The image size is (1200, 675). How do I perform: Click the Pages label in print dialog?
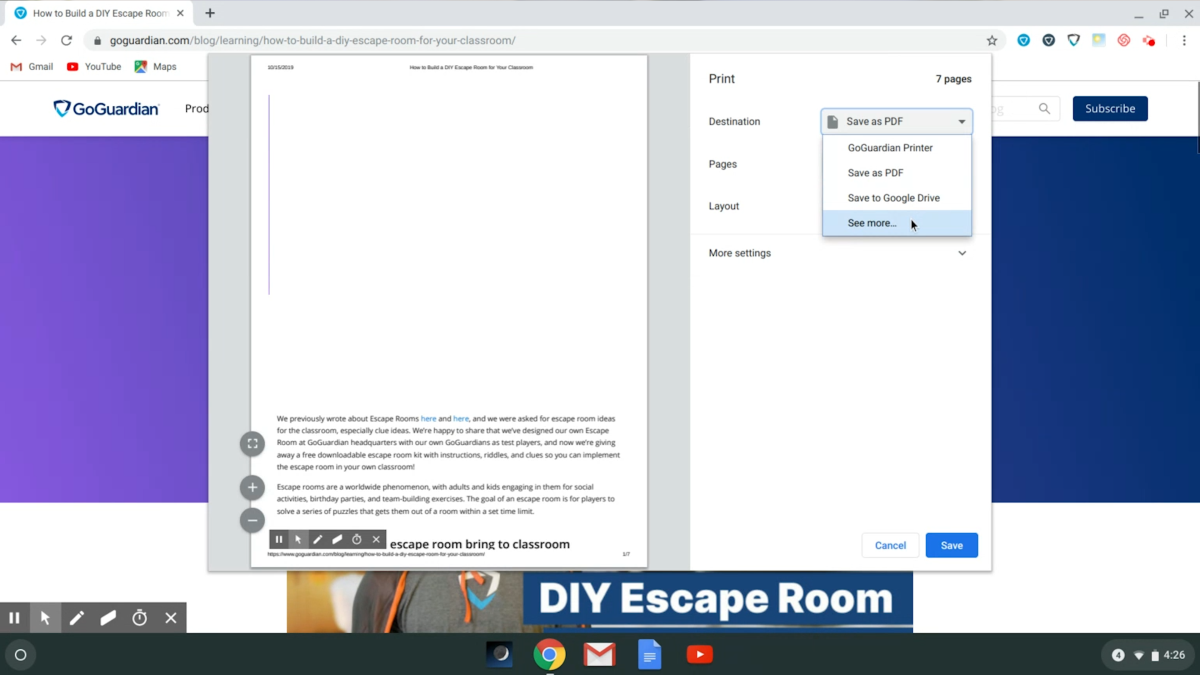[723, 164]
